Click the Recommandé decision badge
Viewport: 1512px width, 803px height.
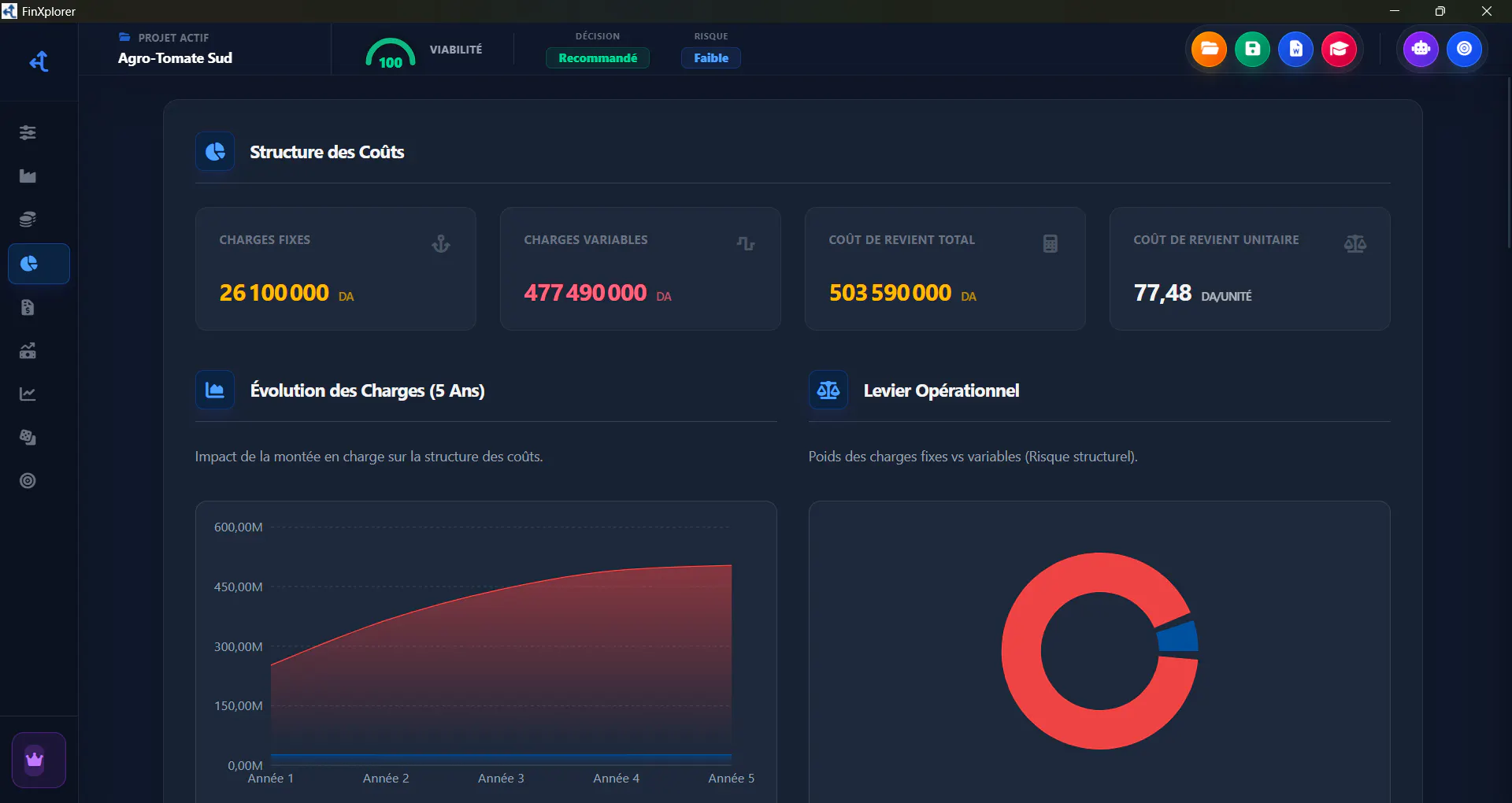coord(598,58)
